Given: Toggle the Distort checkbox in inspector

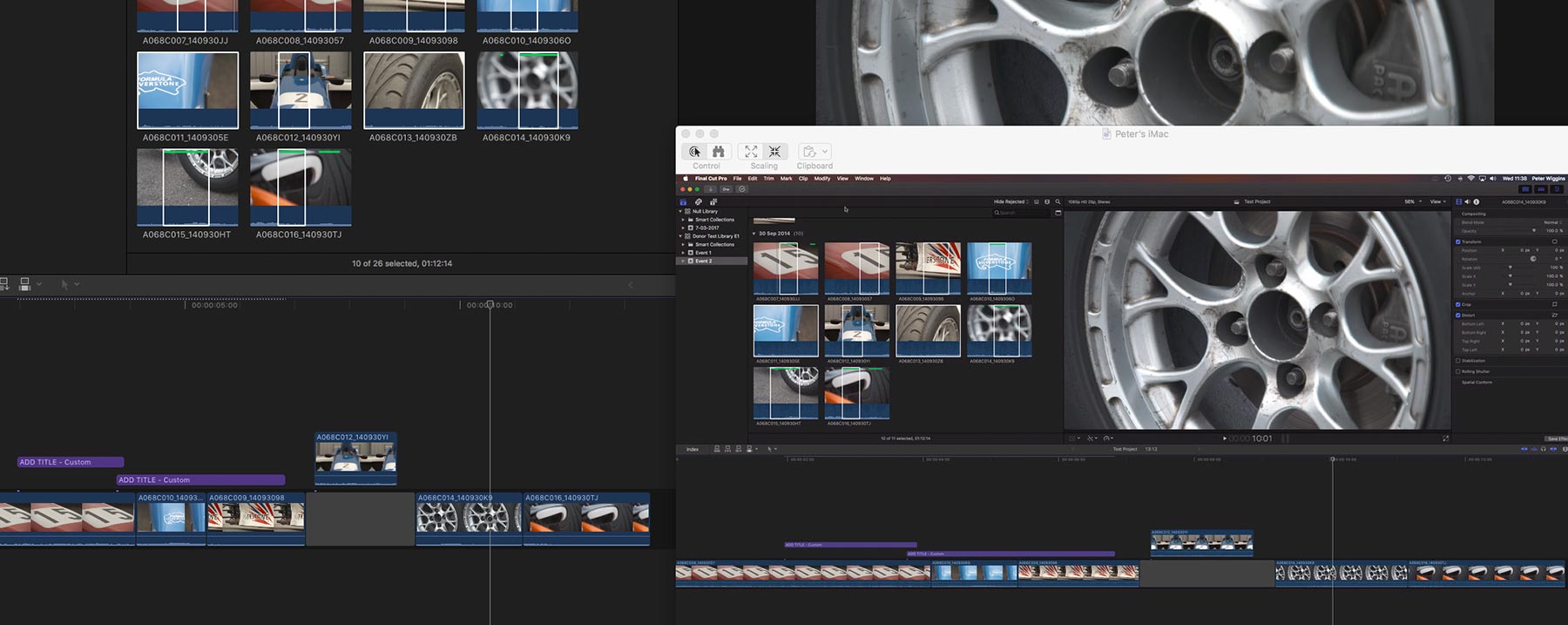Looking at the screenshot, I should pos(1457,316).
